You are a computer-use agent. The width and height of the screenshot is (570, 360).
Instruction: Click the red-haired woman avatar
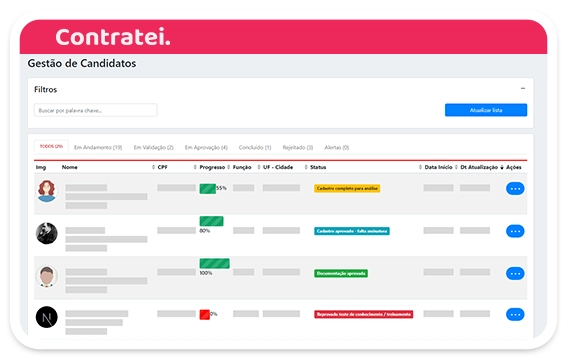coord(47,191)
